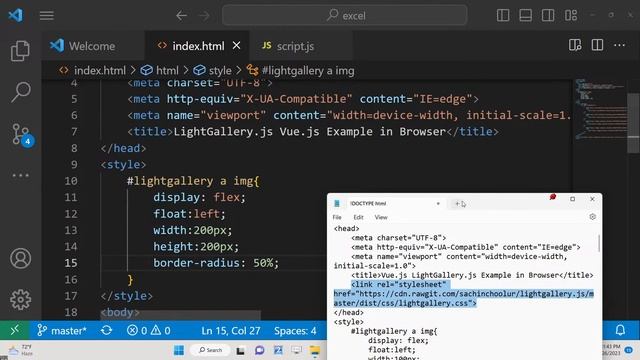Go back with the navigation arrow
Image resolution: width=640 pixels, height=360 pixels.
click(x=181, y=16)
